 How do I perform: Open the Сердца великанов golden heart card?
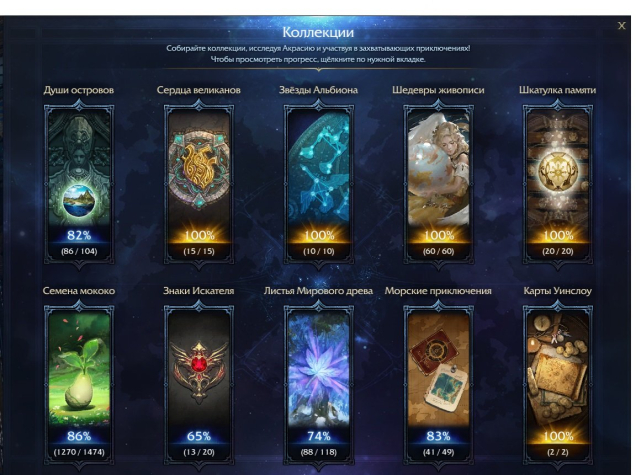(x=199, y=185)
